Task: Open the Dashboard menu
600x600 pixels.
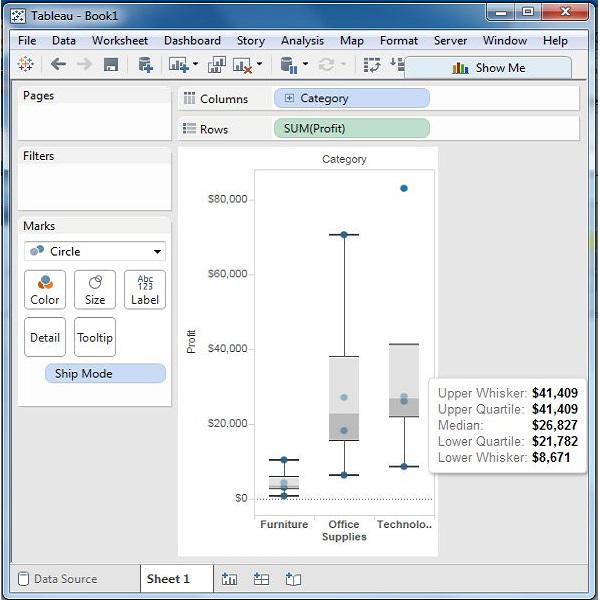Action: pos(192,41)
